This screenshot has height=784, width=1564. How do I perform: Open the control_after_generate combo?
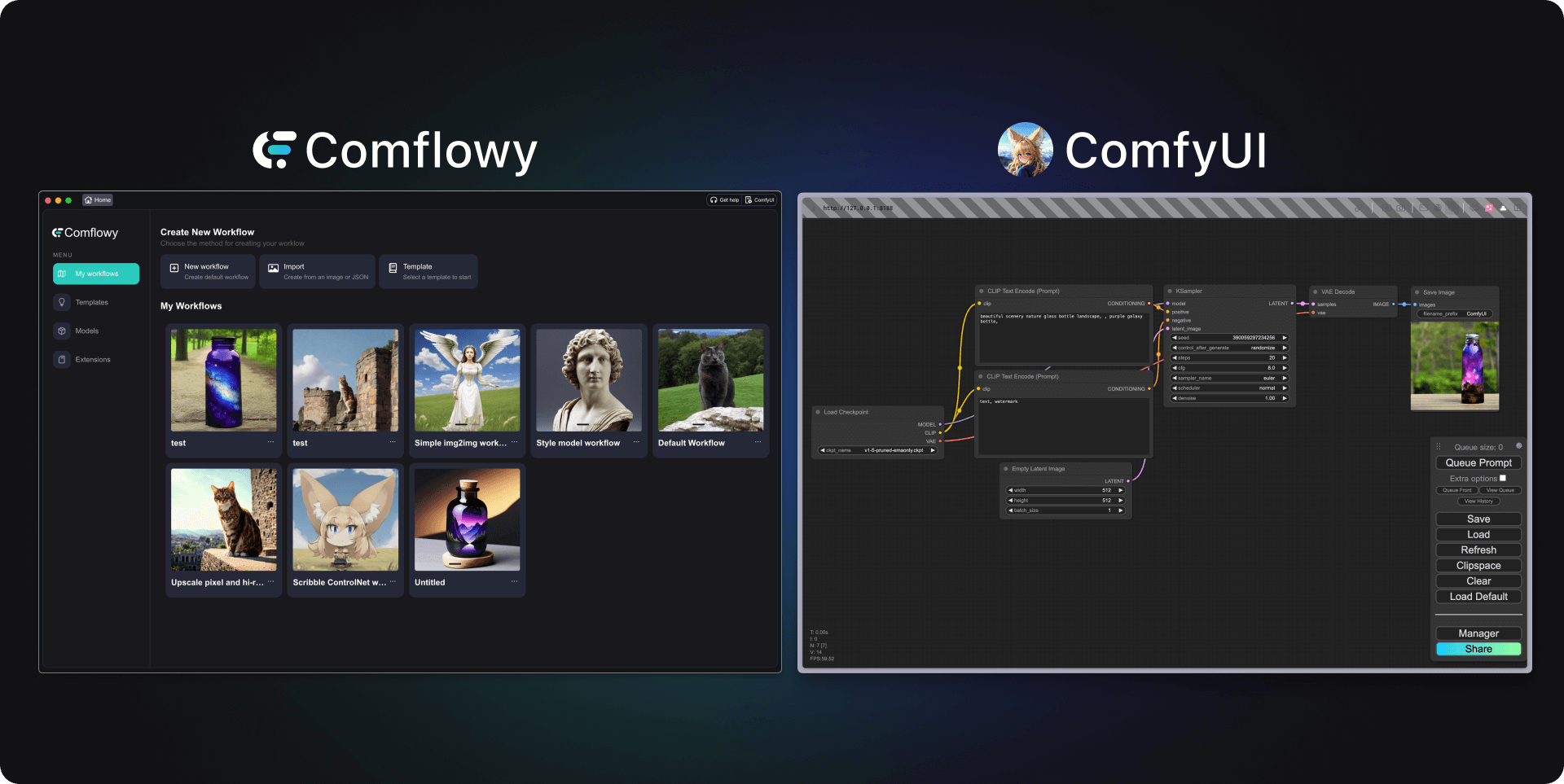click(1230, 348)
